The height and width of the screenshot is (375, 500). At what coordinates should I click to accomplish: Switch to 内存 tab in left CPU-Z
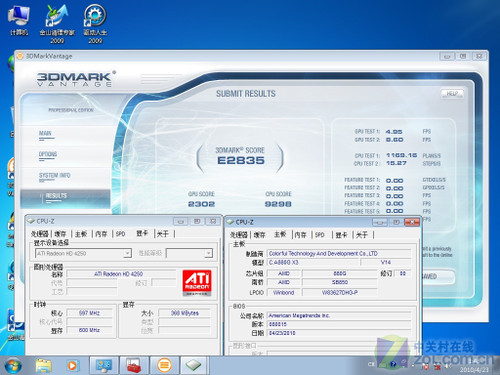click(101, 234)
